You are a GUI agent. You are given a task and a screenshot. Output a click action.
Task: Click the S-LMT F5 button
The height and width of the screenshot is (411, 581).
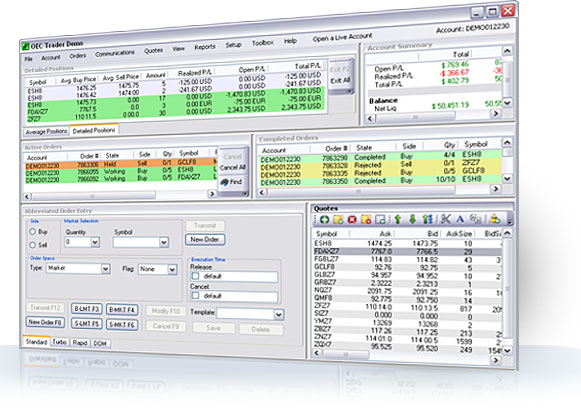point(86,324)
